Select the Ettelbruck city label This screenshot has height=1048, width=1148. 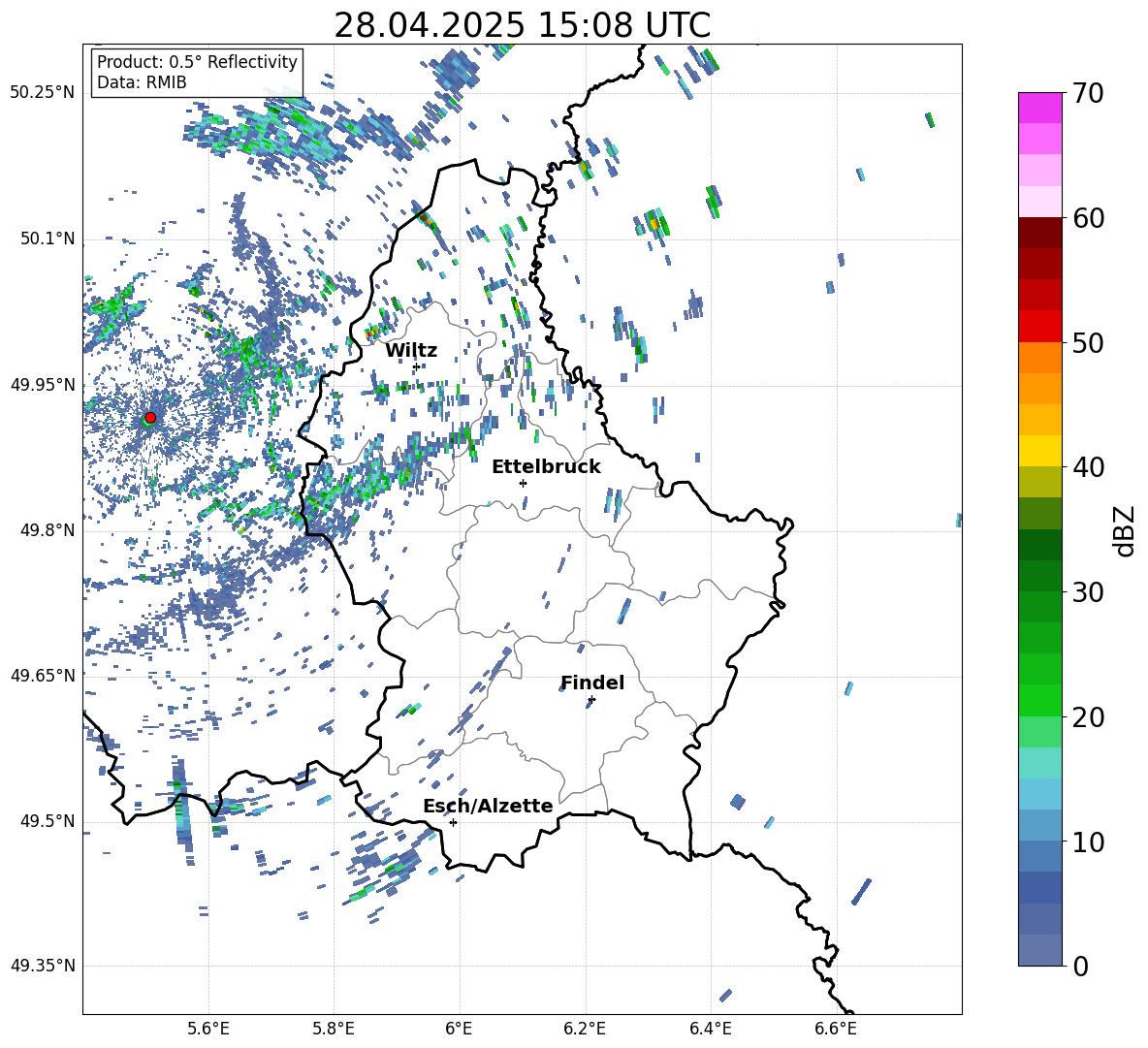point(546,467)
